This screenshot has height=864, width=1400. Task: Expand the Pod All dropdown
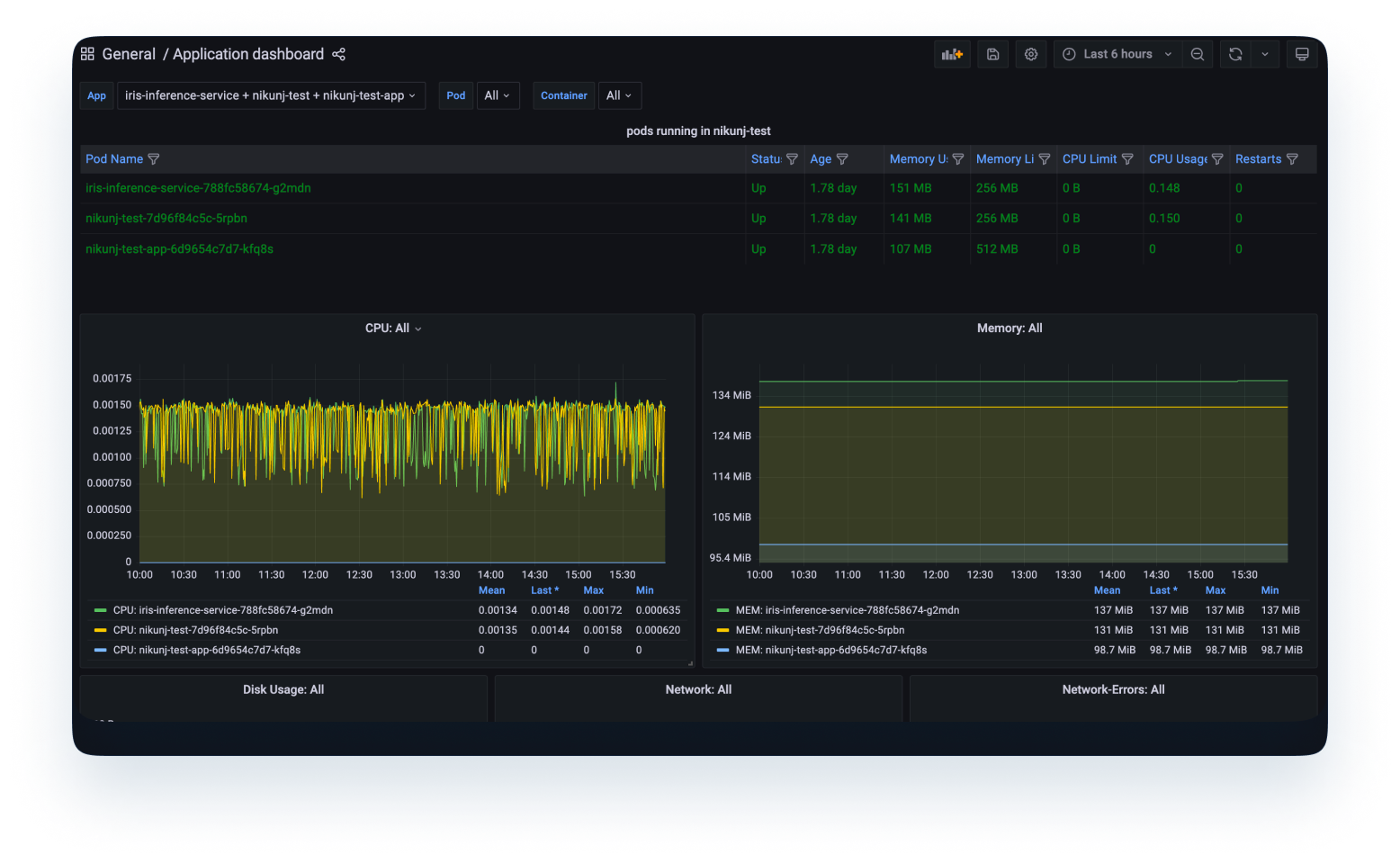pyautogui.click(x=497, y=95)
